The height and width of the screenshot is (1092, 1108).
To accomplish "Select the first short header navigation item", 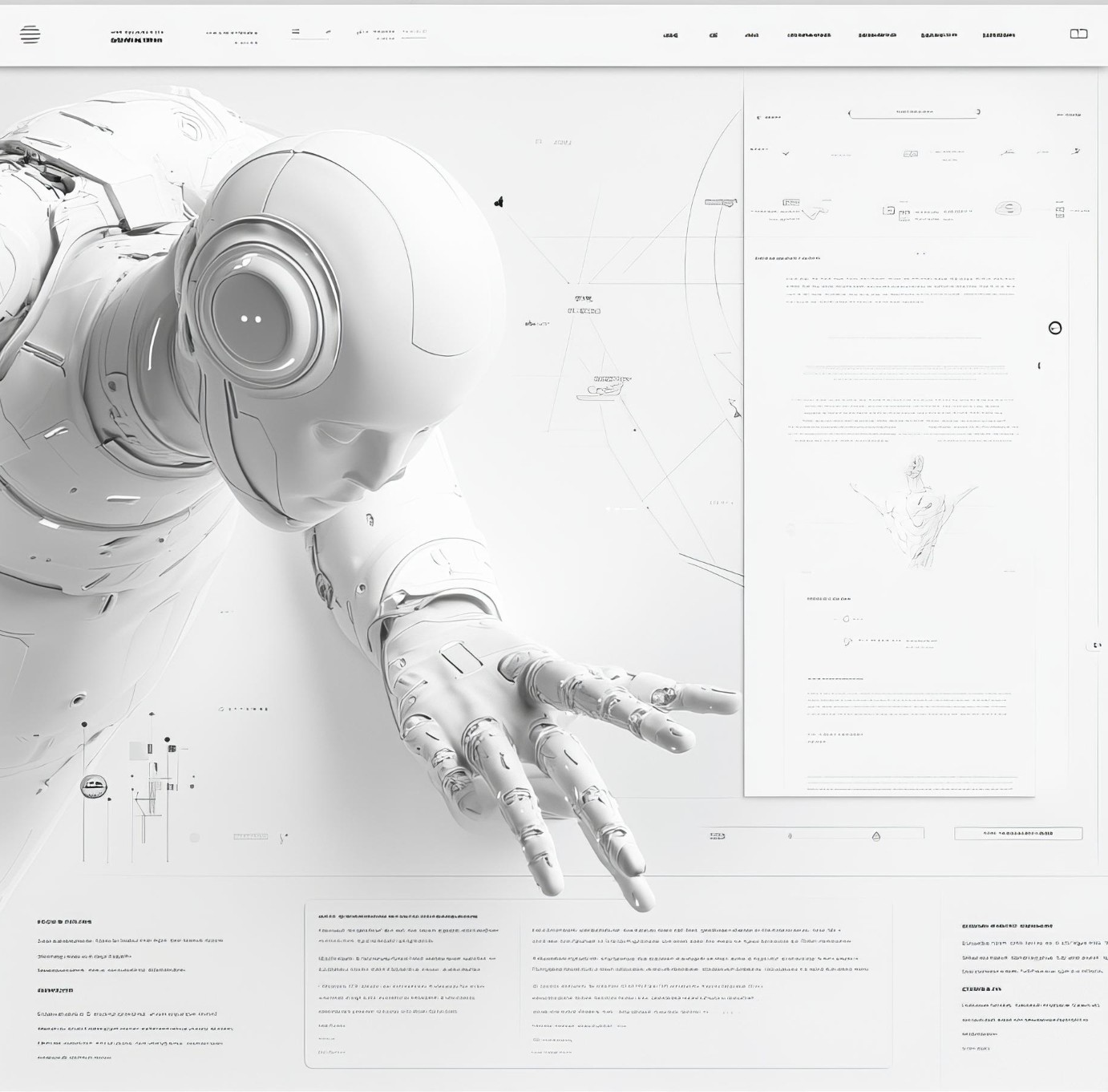I will pos(671,35).
